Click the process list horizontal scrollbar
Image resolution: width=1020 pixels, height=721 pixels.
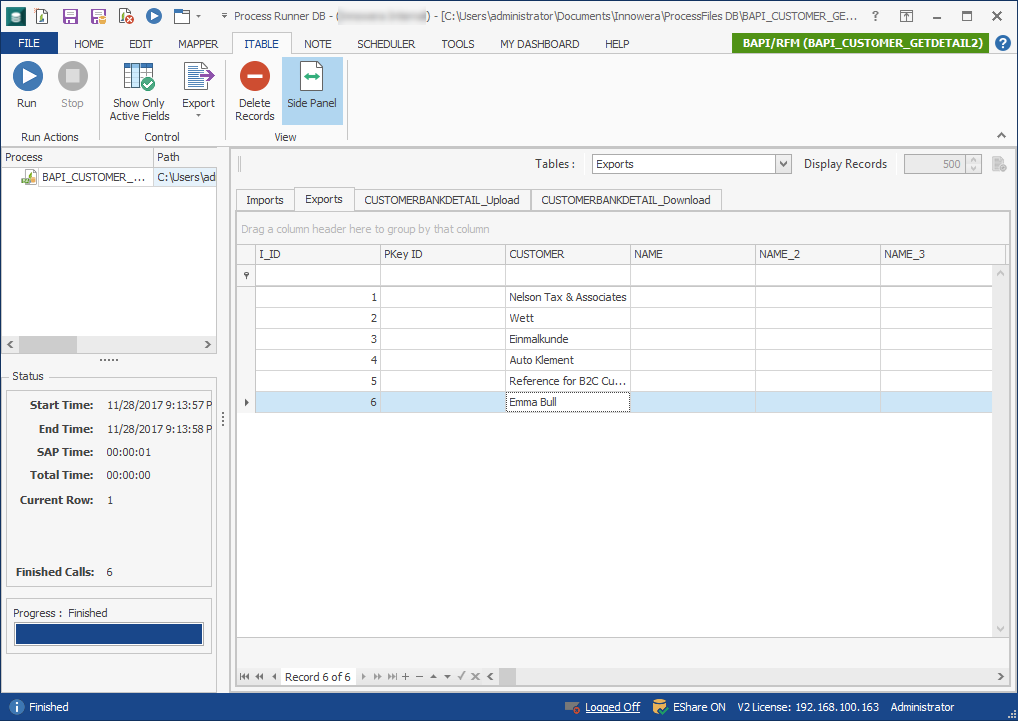click(x=108, y=344)
